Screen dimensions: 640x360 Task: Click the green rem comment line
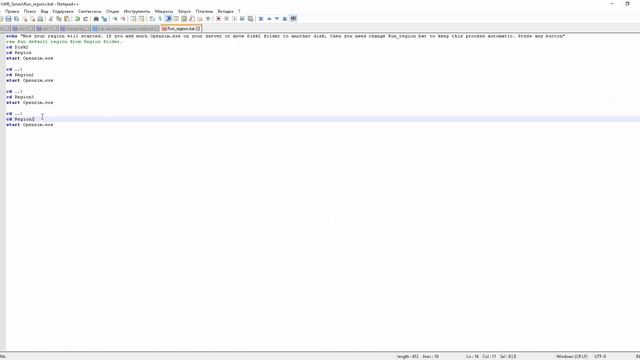64,42
